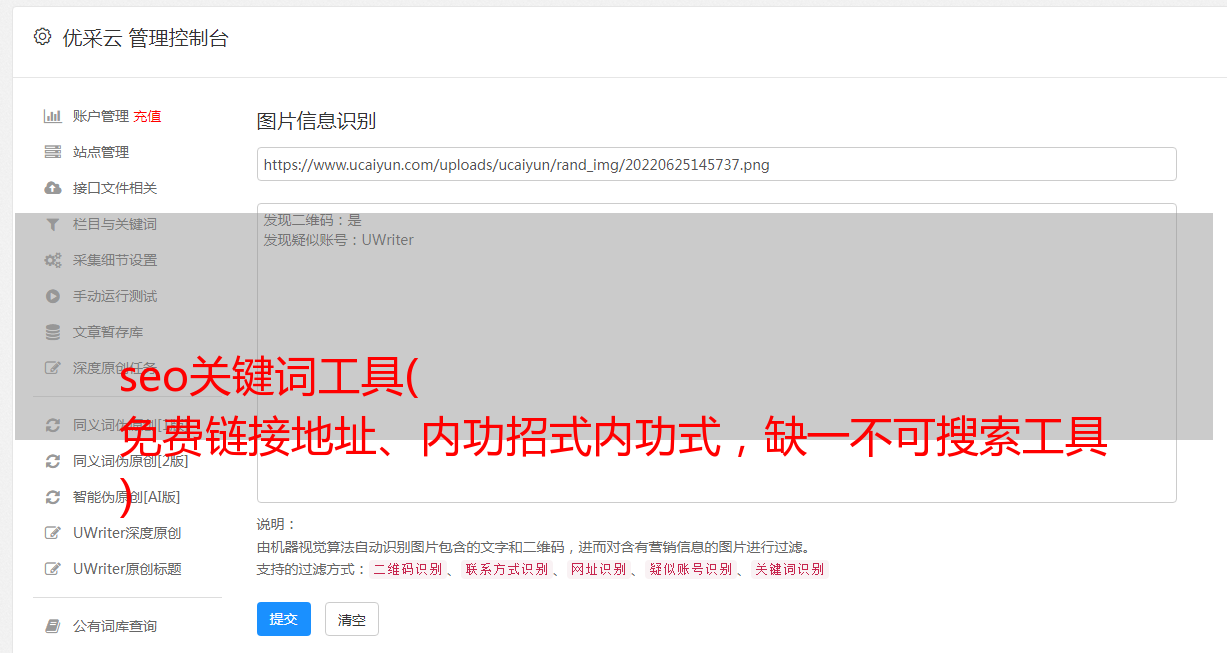1227x653 pixels.
Task: Select 手动运行测试 in the sidebar
Action: (115, 296)
